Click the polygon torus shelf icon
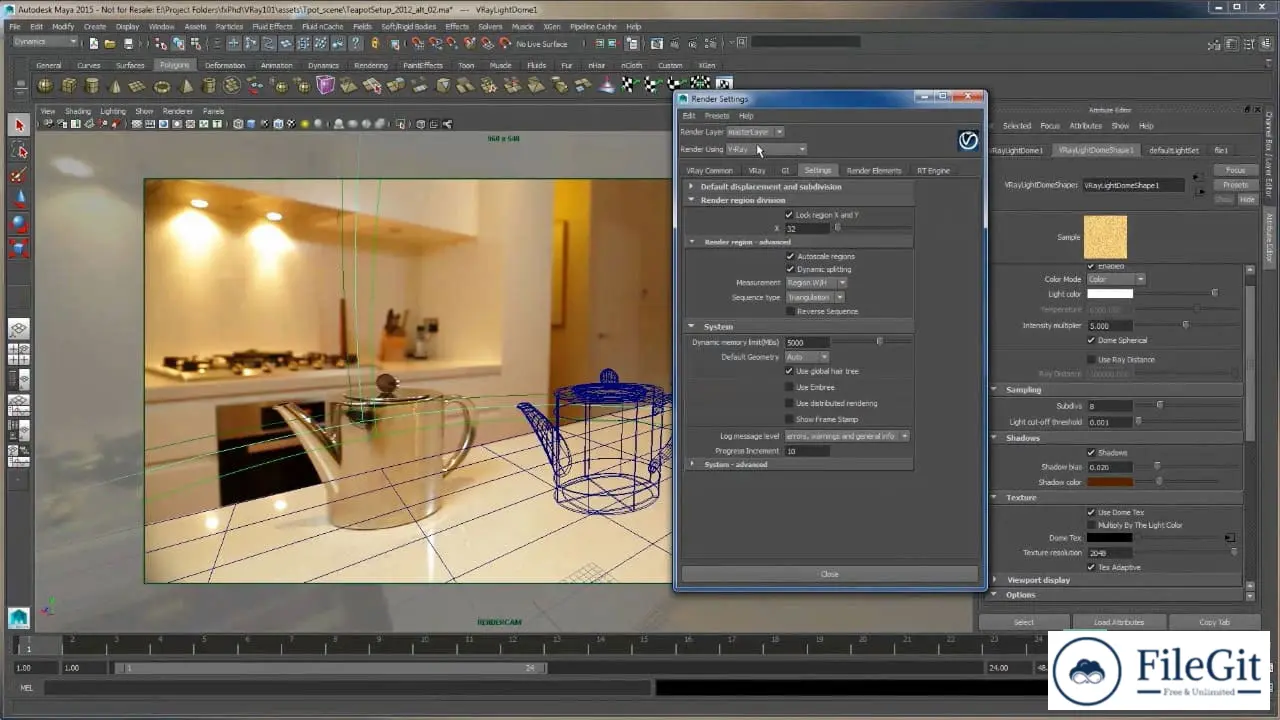The width and height of the screenshot is (1280, 720). point(162,86)
